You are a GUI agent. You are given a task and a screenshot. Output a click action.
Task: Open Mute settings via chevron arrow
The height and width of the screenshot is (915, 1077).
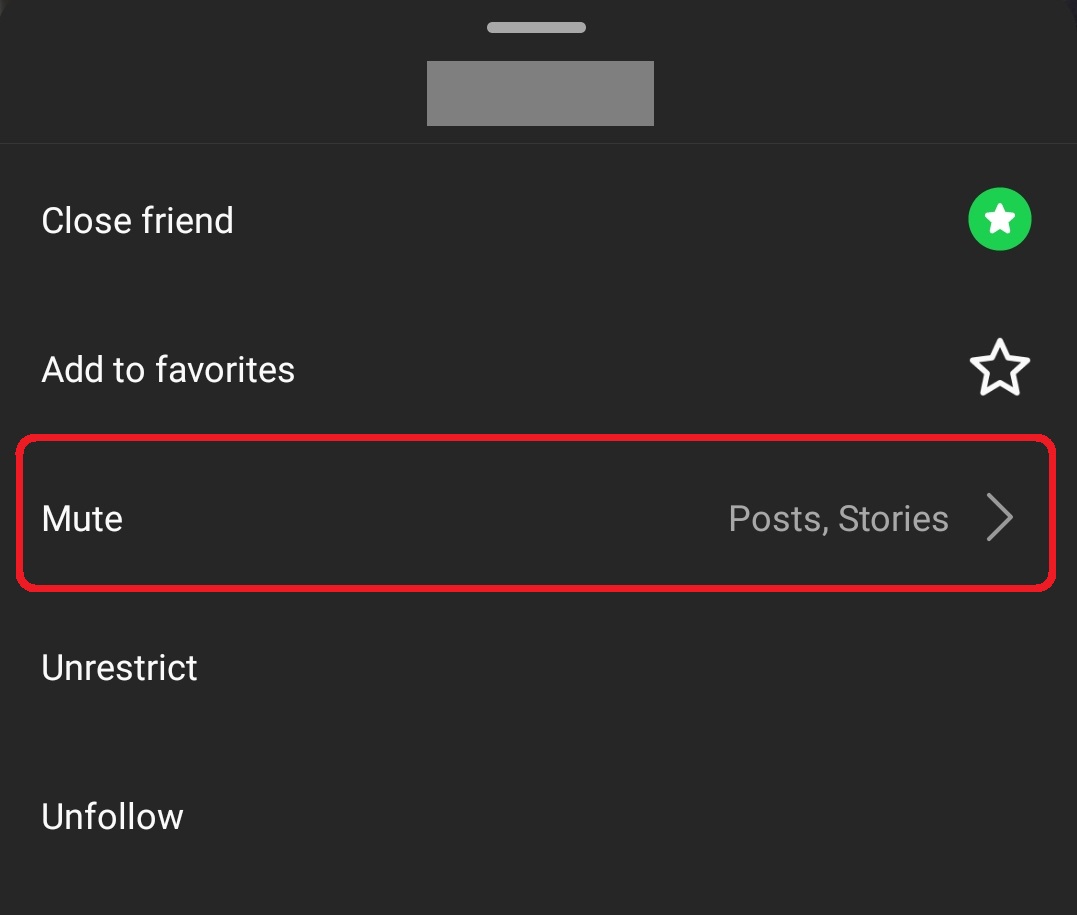pyautogui.click(x=1000, y=517)
